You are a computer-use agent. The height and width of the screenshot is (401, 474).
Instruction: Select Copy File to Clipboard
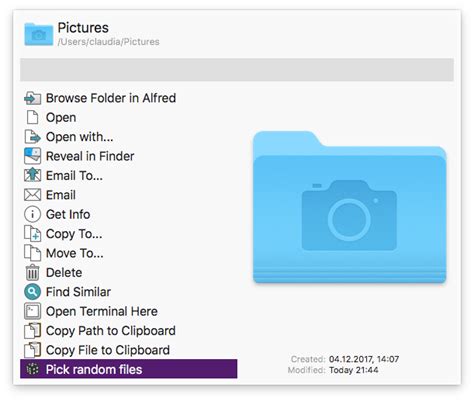click(x=129, y=350)
